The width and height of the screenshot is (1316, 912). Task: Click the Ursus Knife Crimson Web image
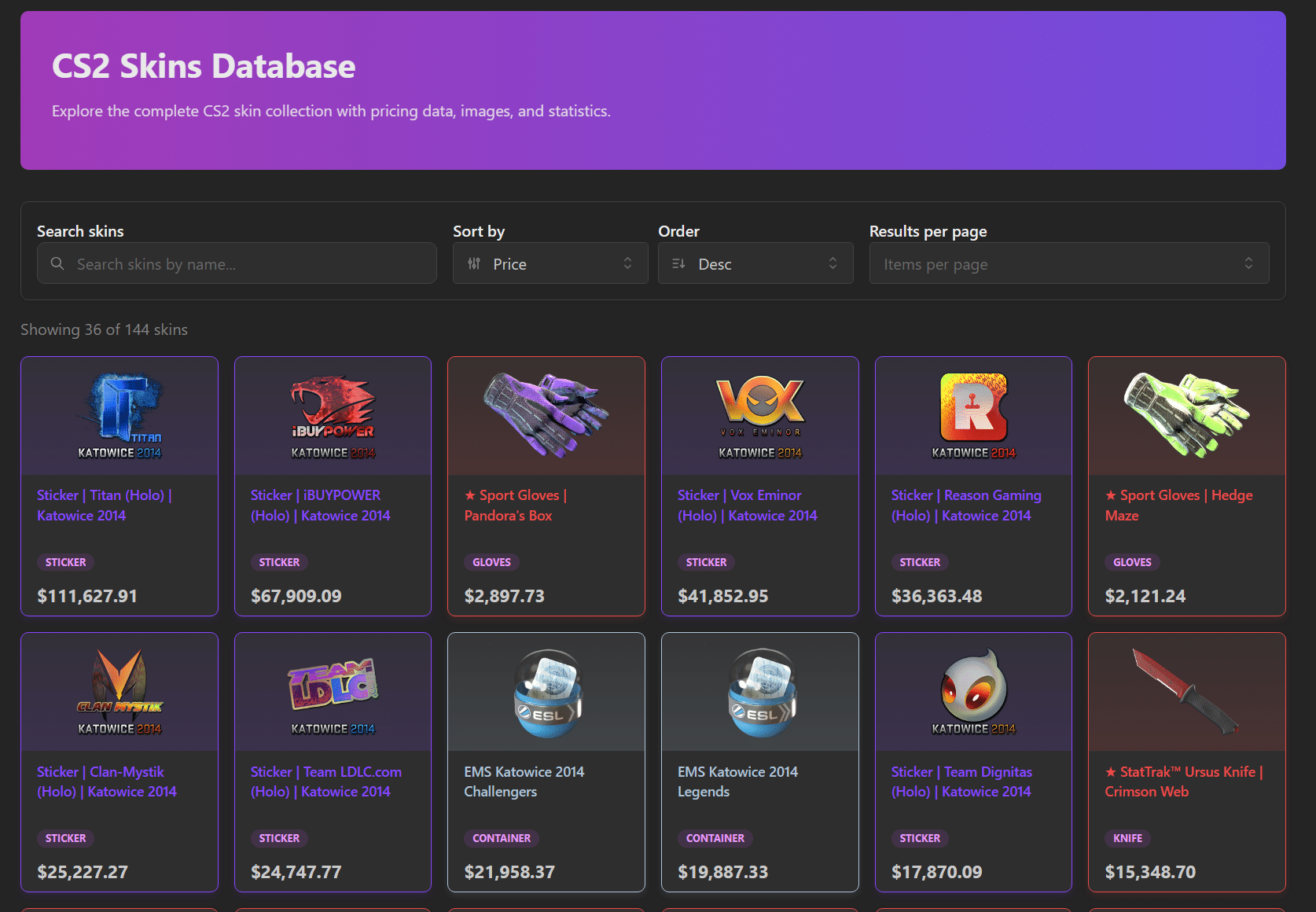[x=1186, y=691]
